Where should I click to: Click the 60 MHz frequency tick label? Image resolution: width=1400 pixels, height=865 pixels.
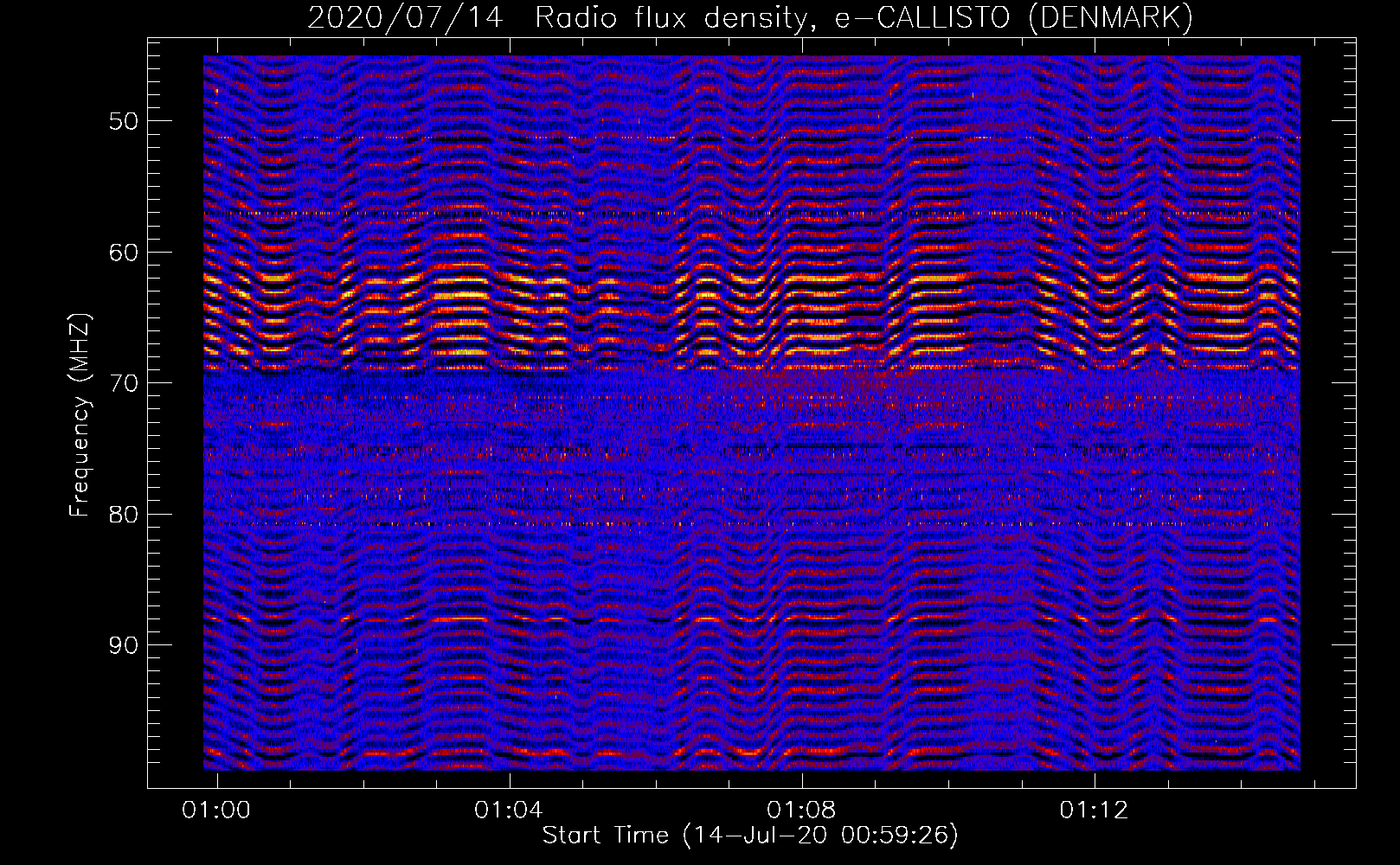point(123,253)
